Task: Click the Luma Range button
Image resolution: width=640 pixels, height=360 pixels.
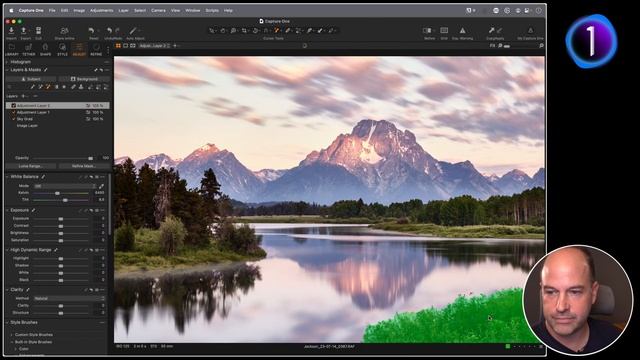Action: [x=31, y=166]
